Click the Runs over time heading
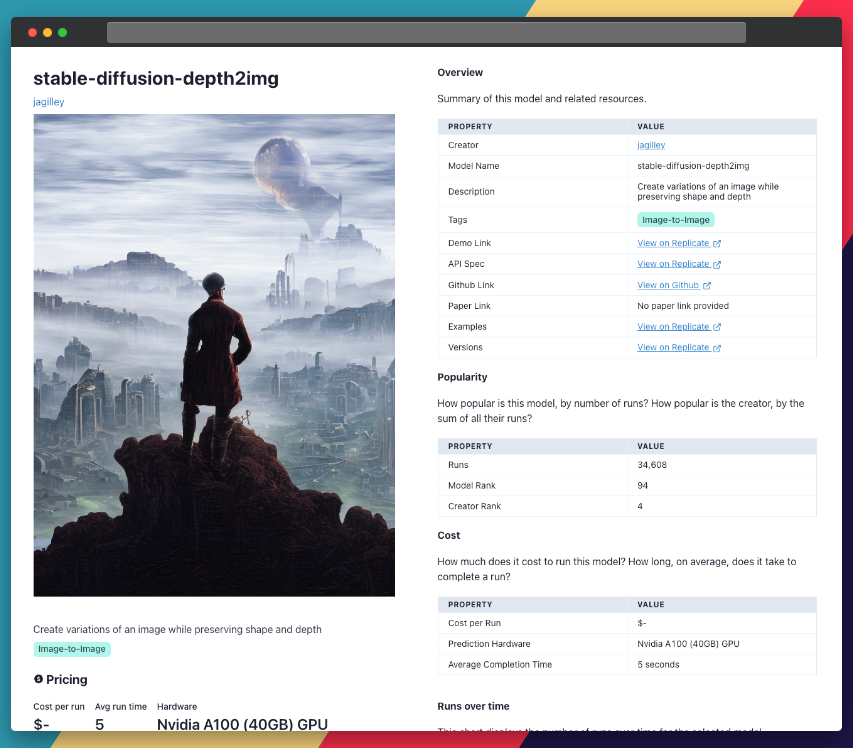Viewport: 853px width, 748px height. [473, 706]
